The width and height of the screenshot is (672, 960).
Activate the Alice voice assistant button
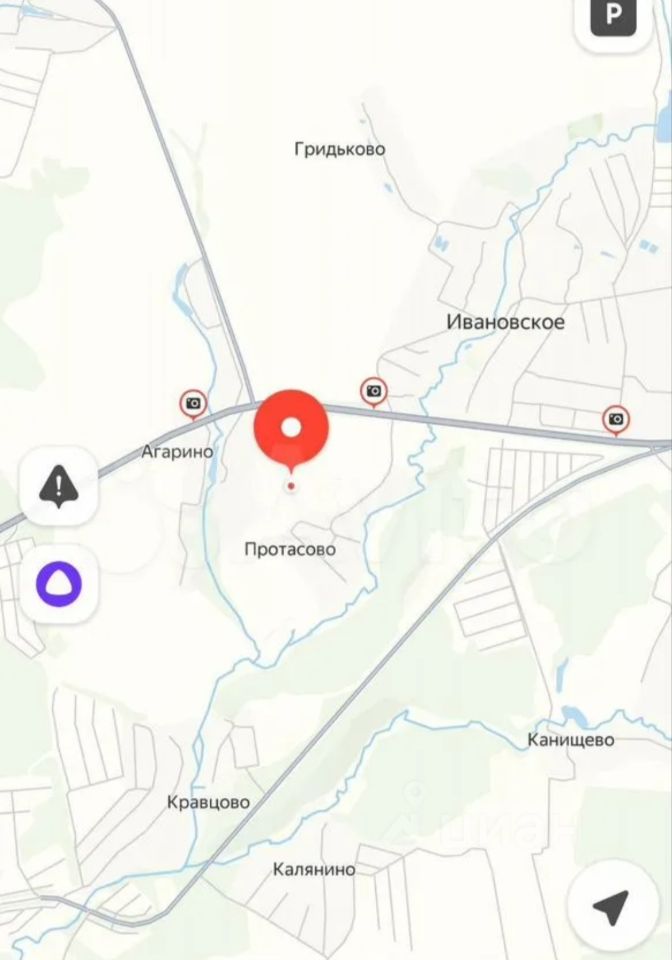(59, 583)
